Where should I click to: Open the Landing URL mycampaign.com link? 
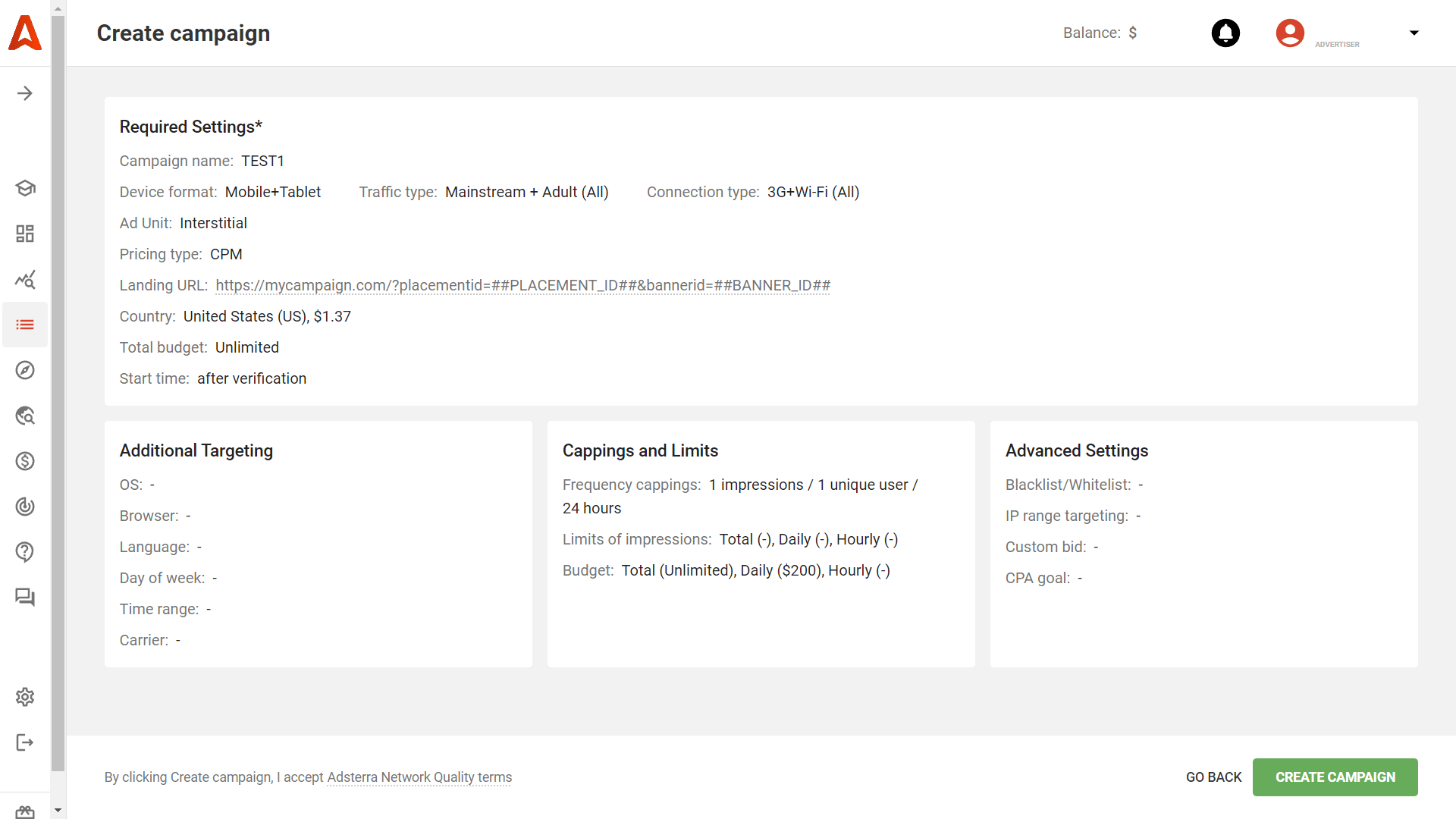[x=522, y=286]
